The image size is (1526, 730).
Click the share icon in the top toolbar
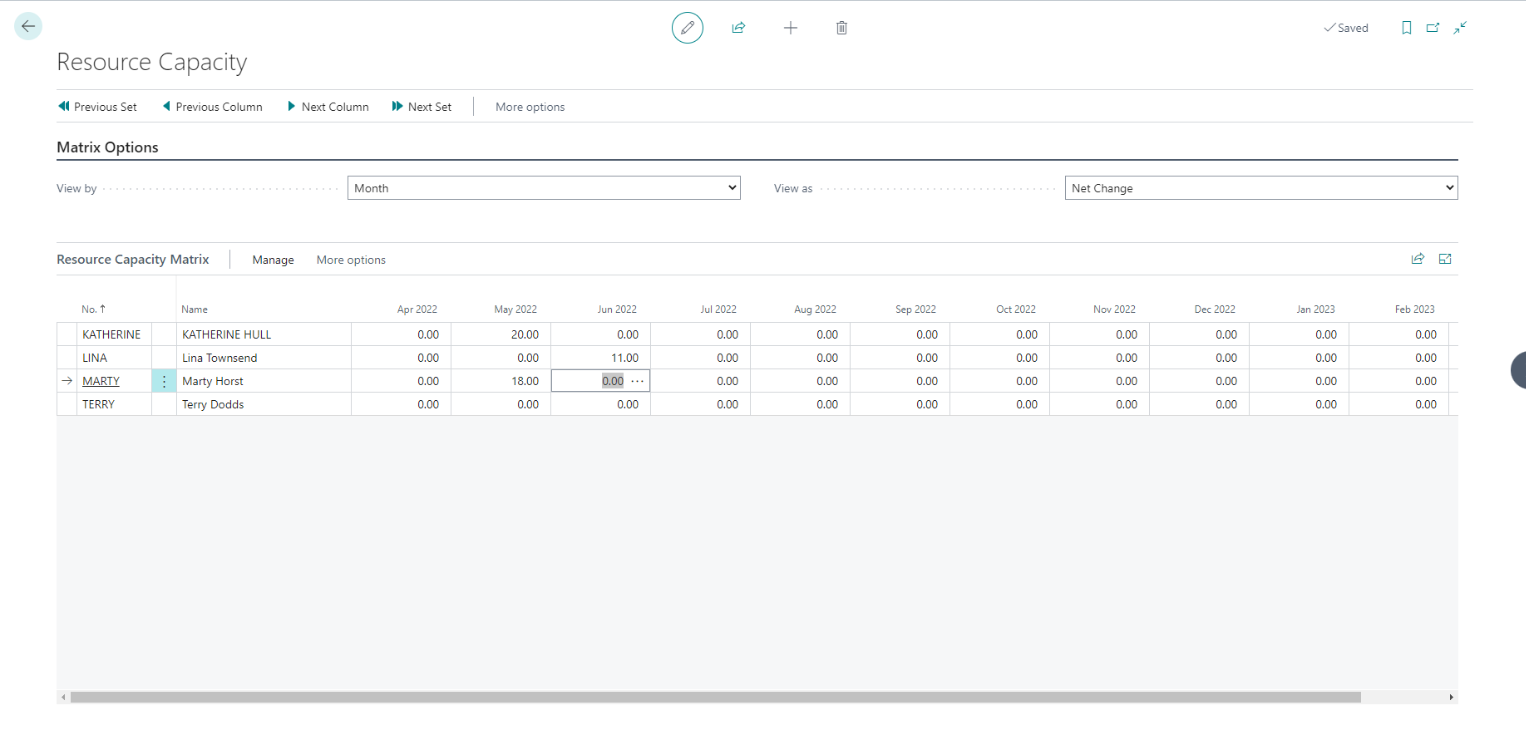tap(739, 28)
